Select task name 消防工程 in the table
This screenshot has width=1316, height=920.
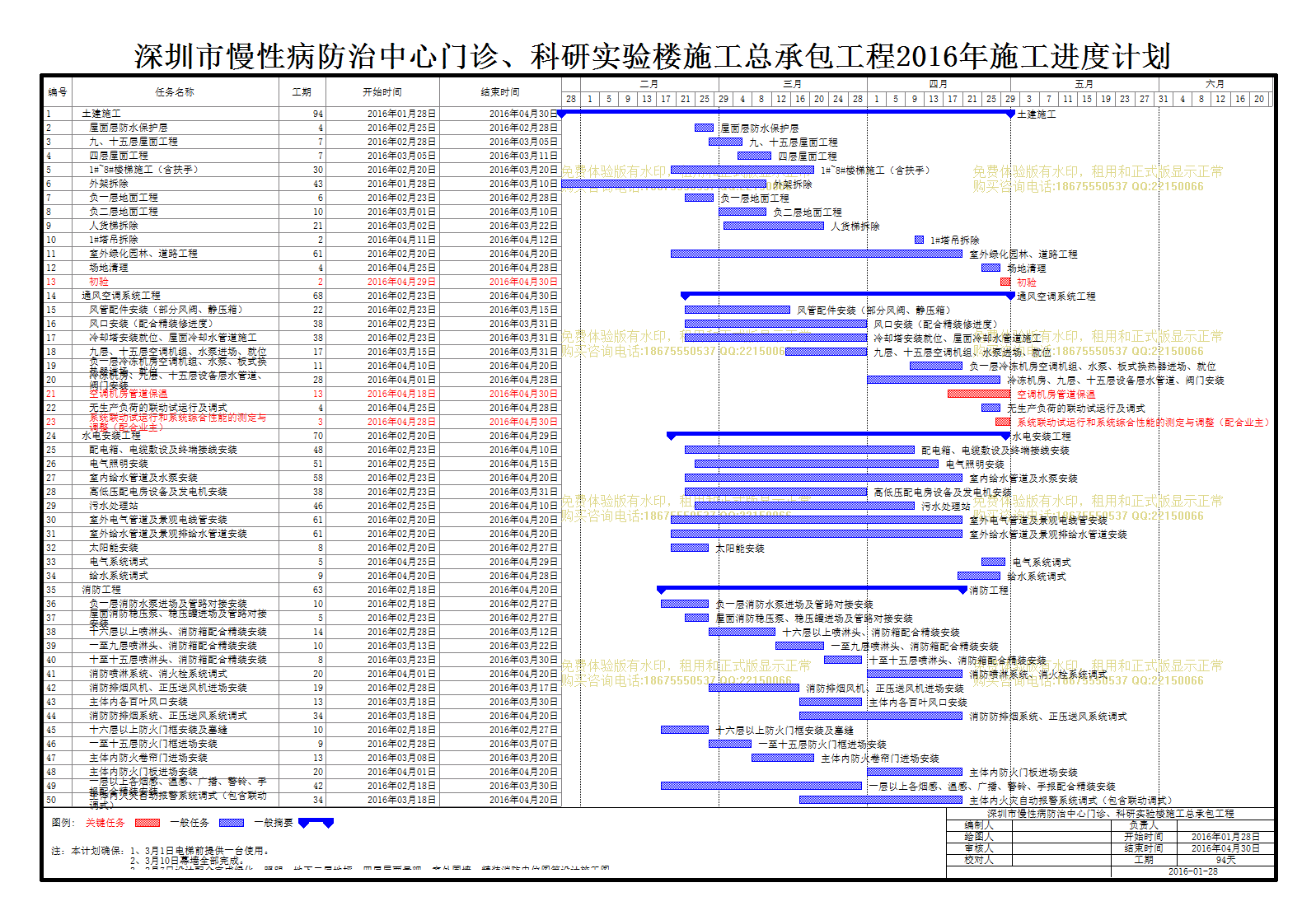click(101, 590)
